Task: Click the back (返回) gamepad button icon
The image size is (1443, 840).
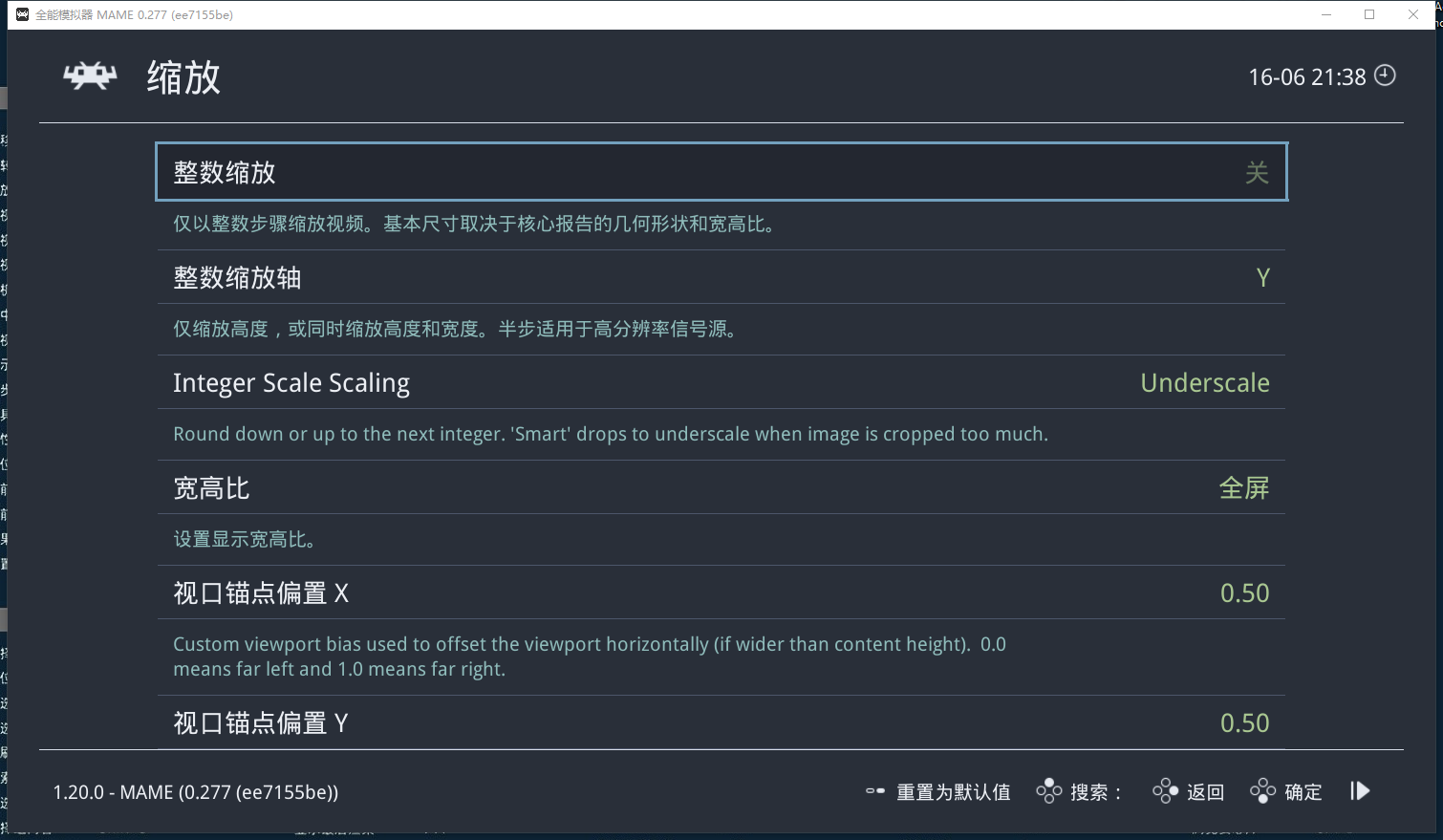Action: click(x=1166, y=791)
